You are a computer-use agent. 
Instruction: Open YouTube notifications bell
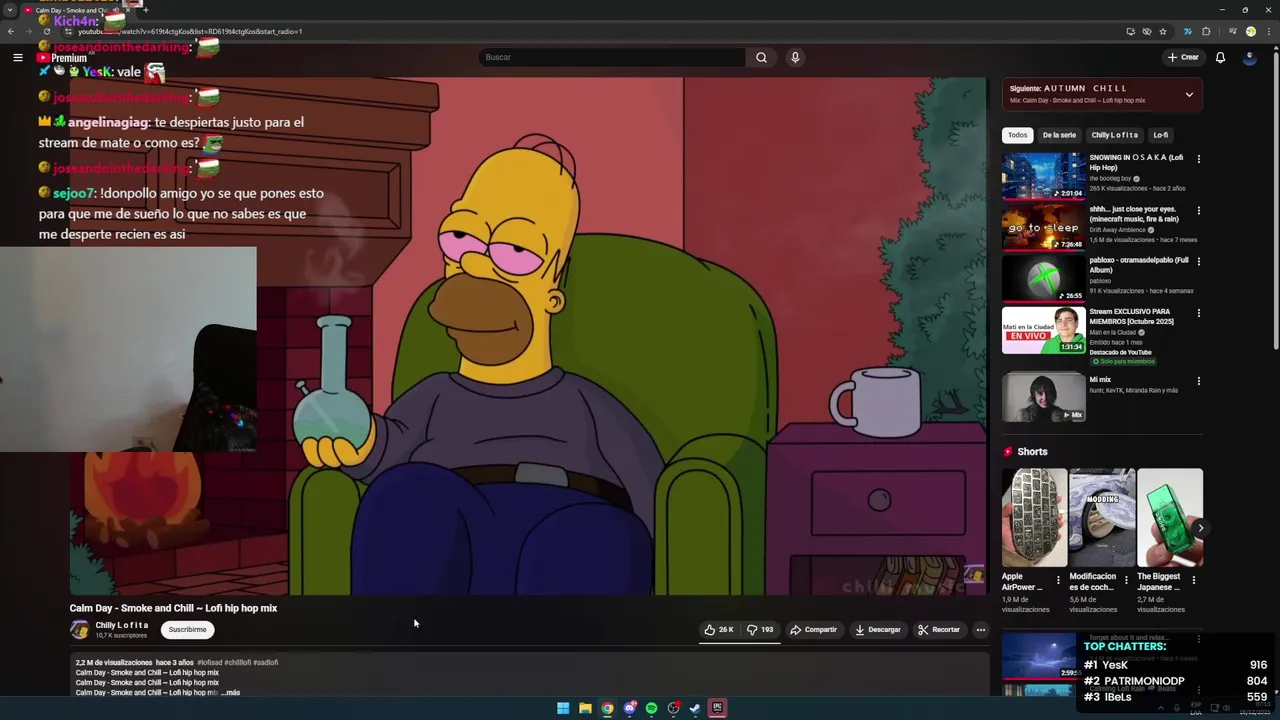click(1220, 57)
